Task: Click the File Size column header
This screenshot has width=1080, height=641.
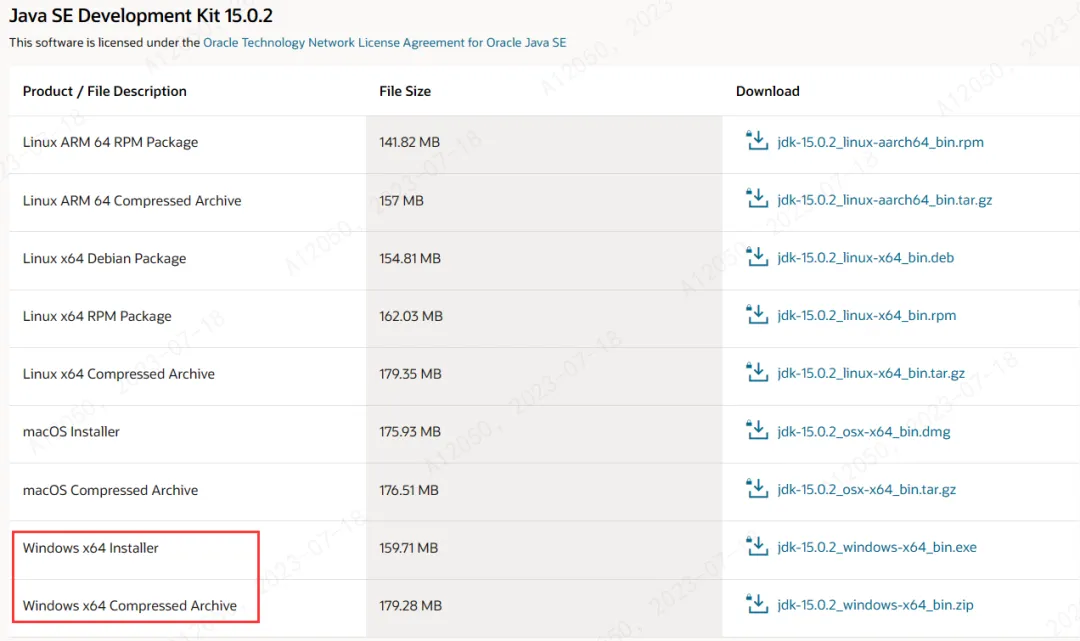Action: 405,91
